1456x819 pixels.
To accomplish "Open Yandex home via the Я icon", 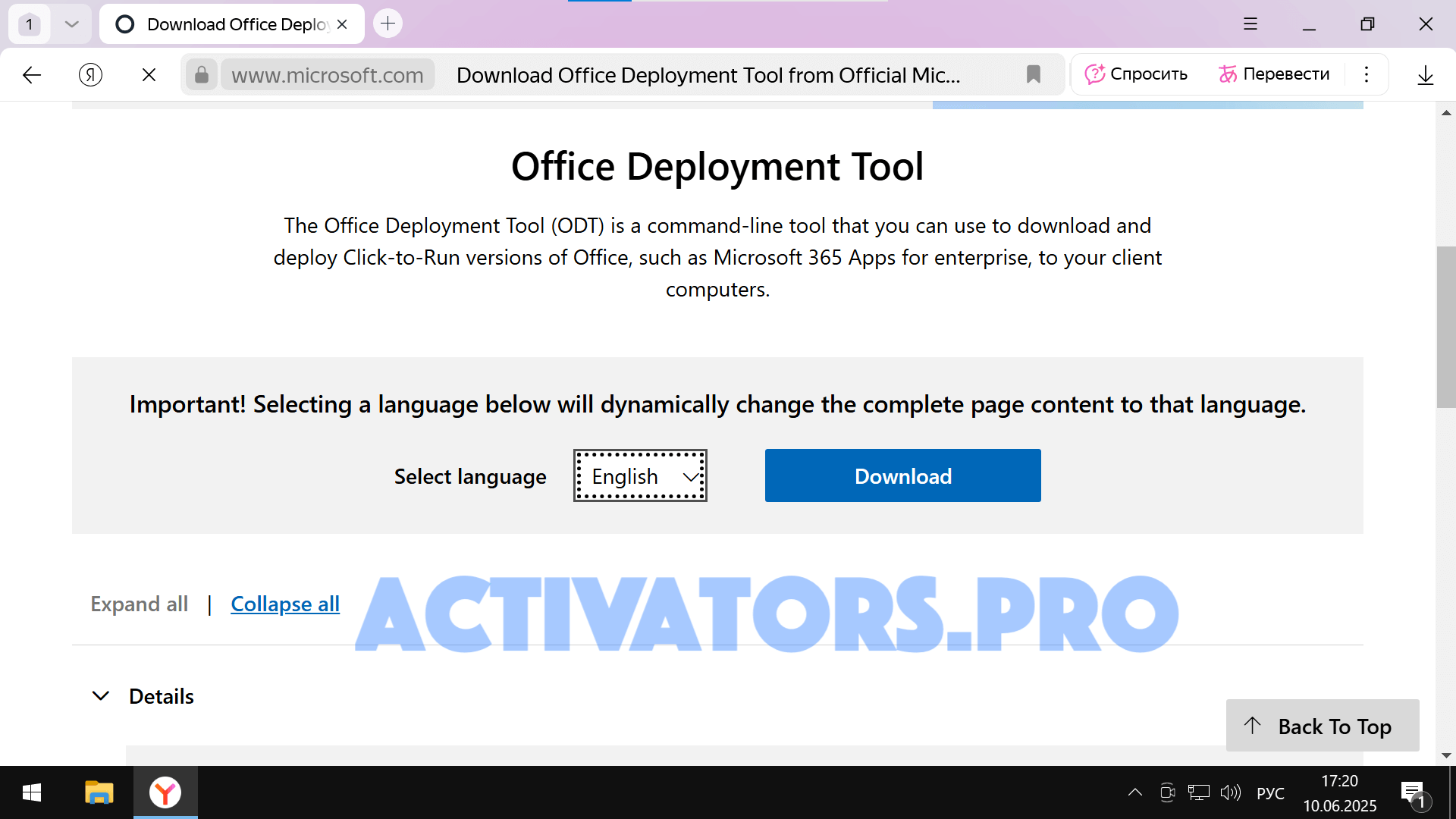I will [x=90, y=74].
